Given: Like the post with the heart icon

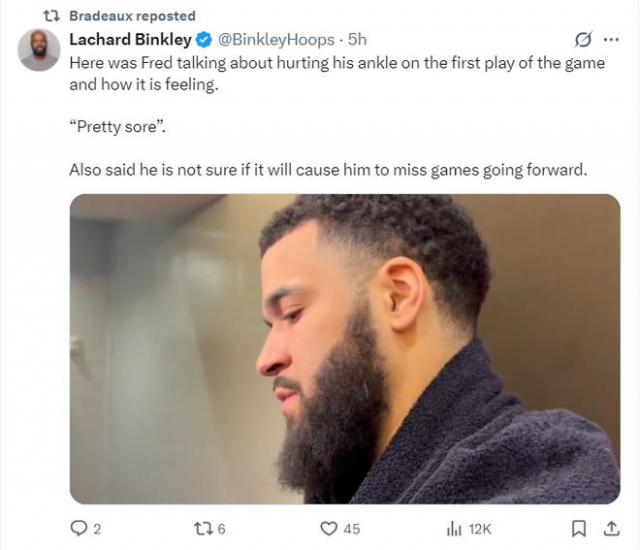Looking at the screenshot, I should pyautogui.click(x=328, y=527).
